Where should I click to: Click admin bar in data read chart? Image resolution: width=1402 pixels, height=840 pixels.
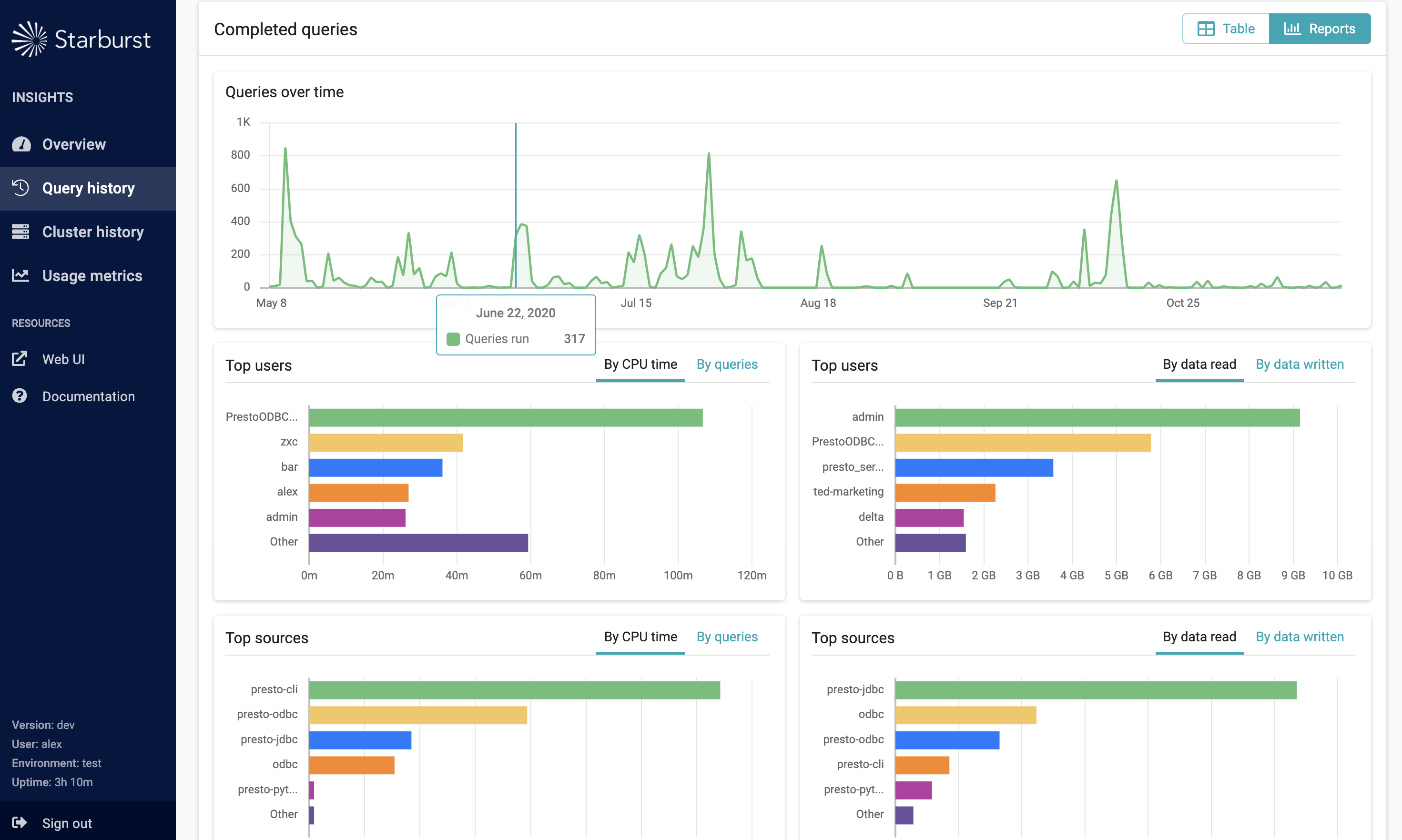[x=1097, y=418]
